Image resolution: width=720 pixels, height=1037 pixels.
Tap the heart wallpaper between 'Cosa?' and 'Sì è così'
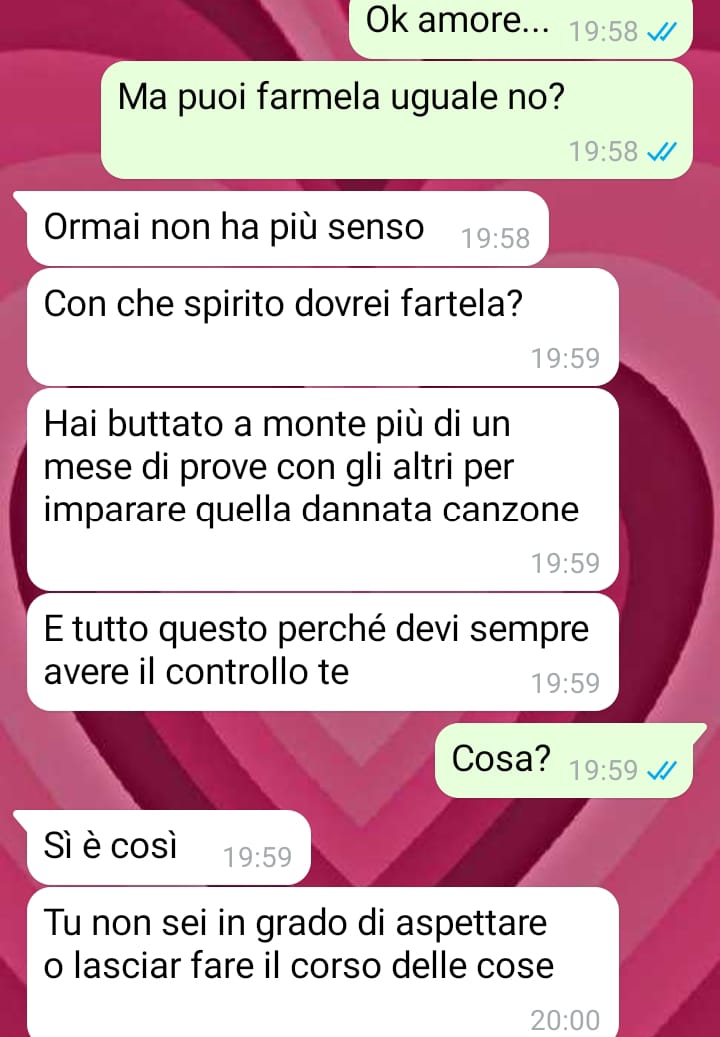[x=370, y=804]
